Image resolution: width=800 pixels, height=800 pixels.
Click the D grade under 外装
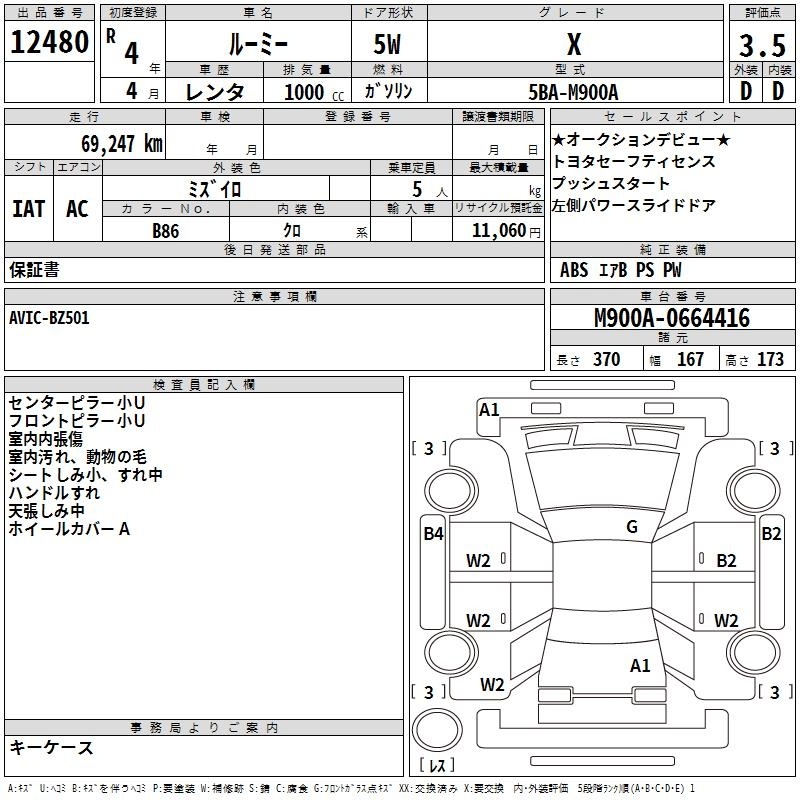[745, 91]
